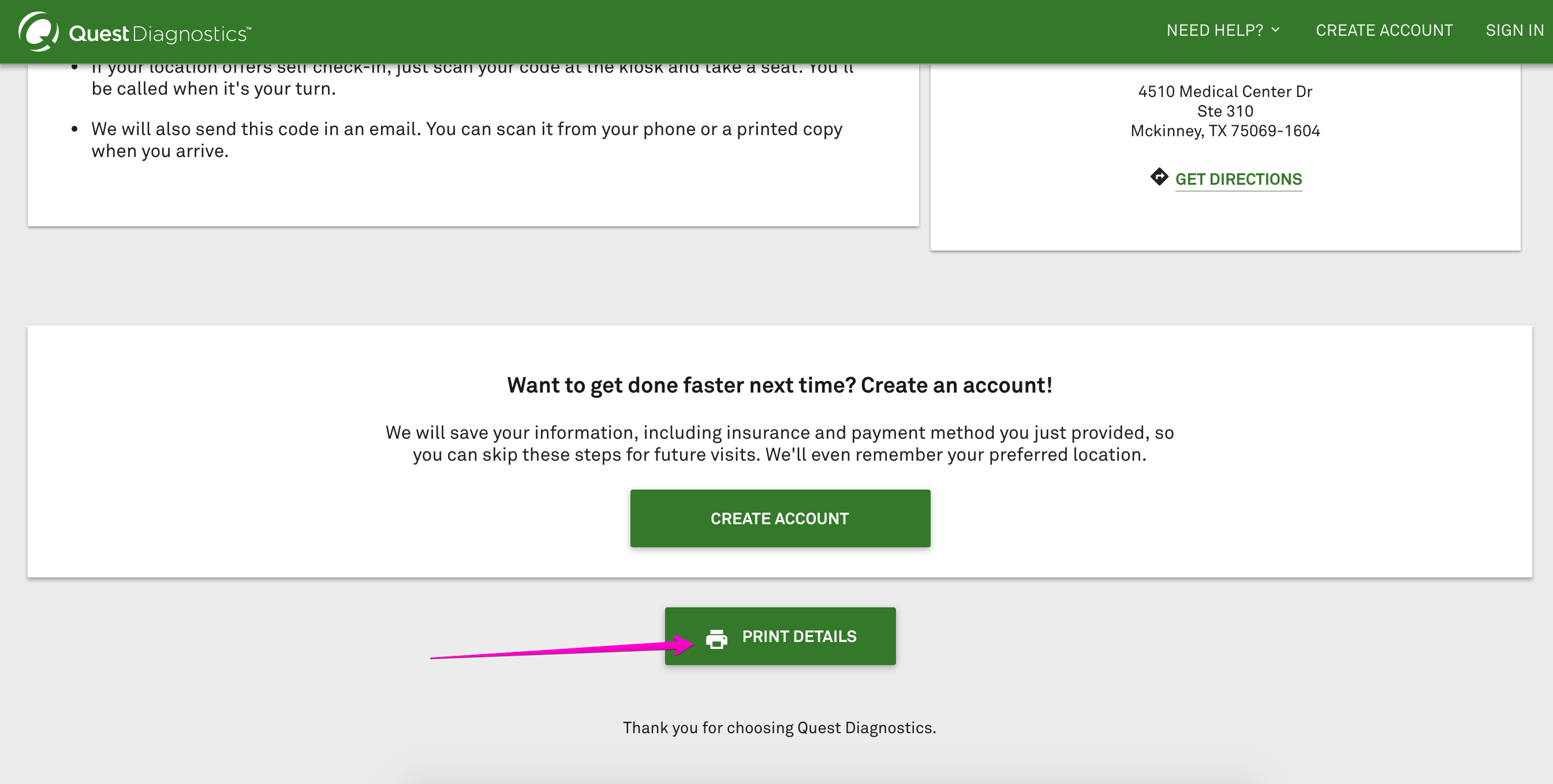Click the directions diamond arrow icon
This screenshot has height=784, width=1553.
pyautogui.click(x=1159, y=177)
